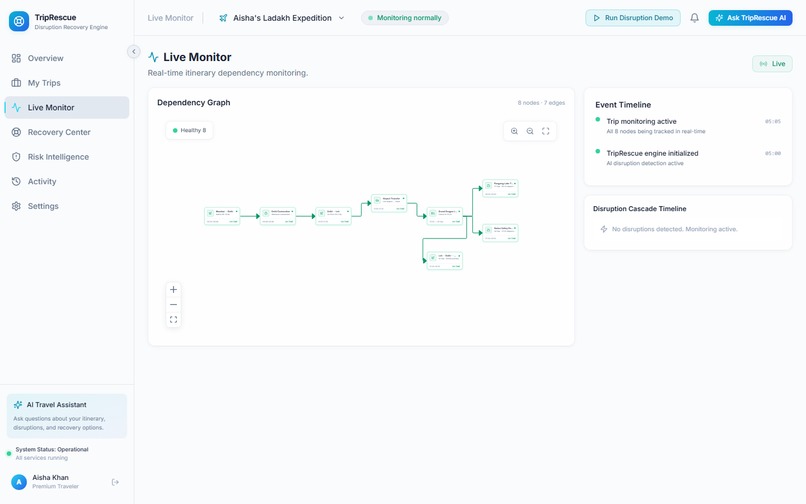Select the Mumbai → Delhi flight node
806x504 pixels.
tap(222, 216)
